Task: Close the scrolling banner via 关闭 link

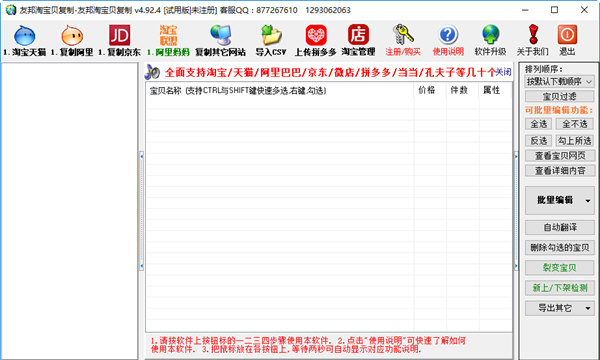Action: click(x=504, y=72)
